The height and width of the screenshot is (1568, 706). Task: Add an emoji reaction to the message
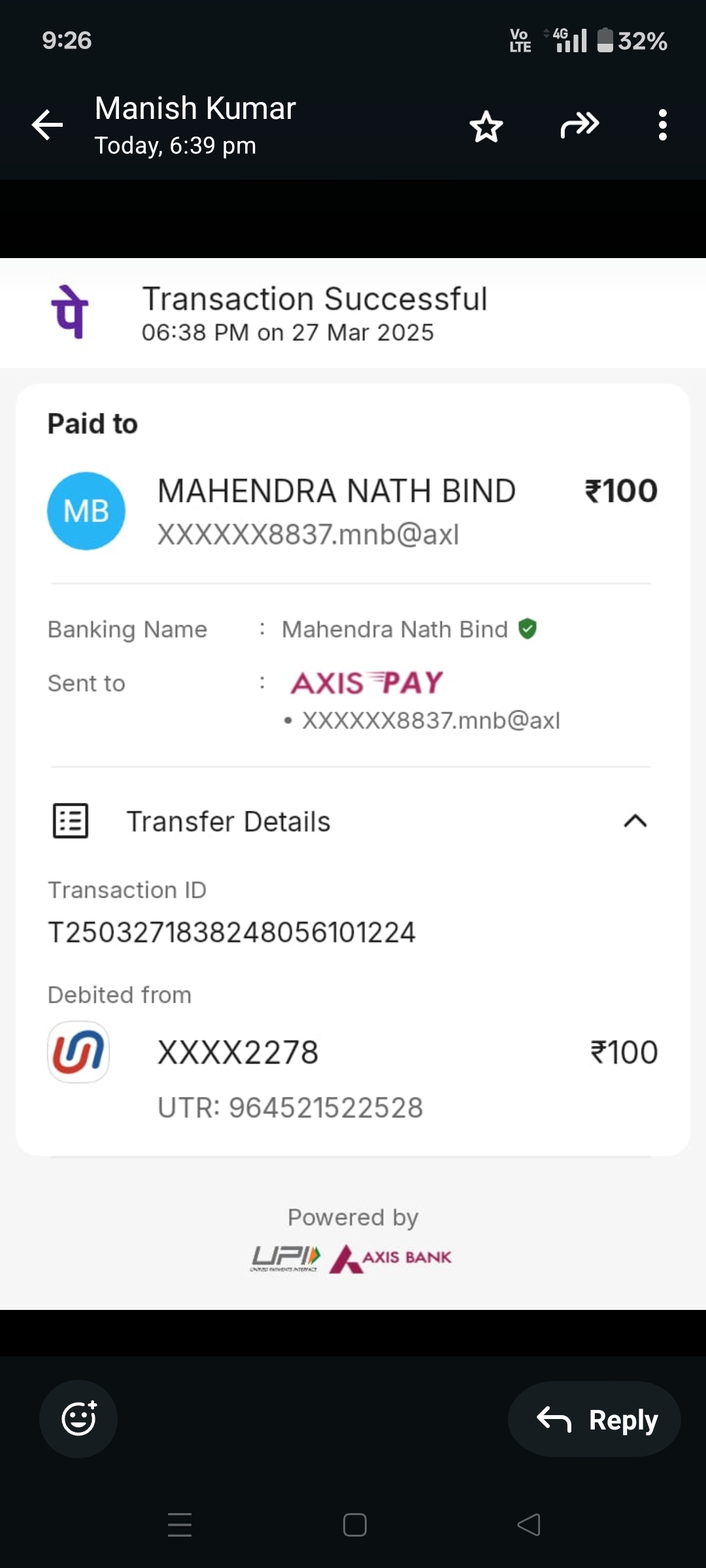(78, 1418)
